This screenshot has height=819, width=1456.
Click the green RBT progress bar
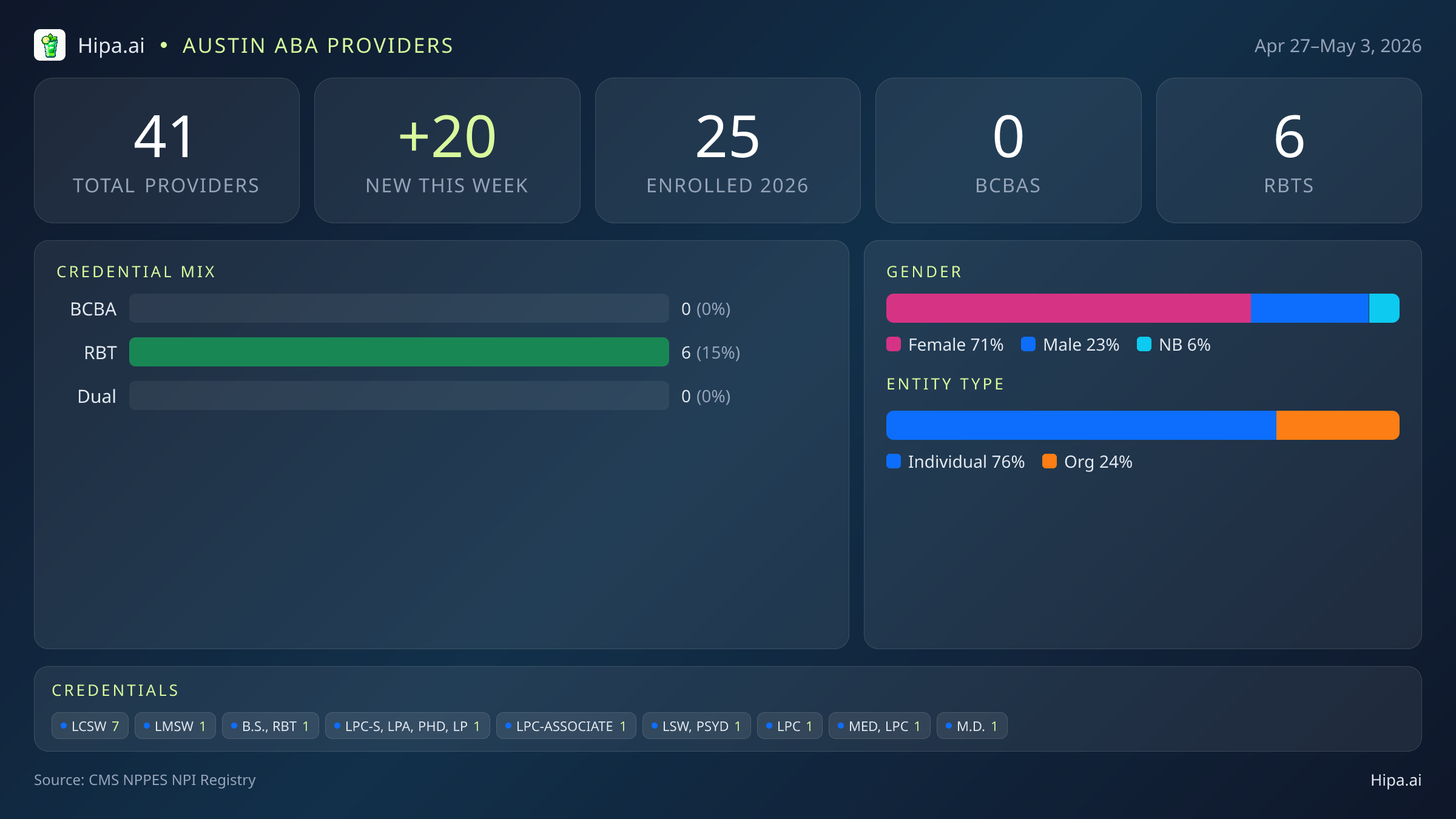pyautogui.click(x=399, y=352)
